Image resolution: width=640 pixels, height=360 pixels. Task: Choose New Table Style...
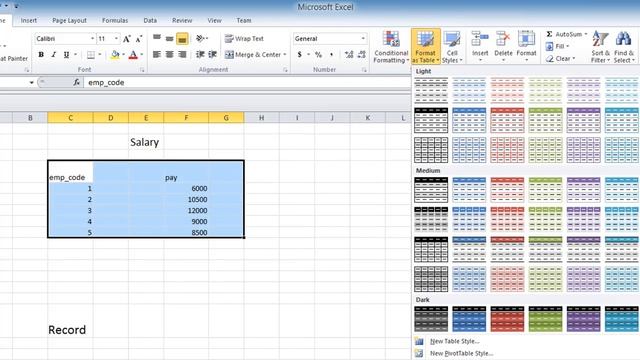pyautogui.click(x=455, y=341)
